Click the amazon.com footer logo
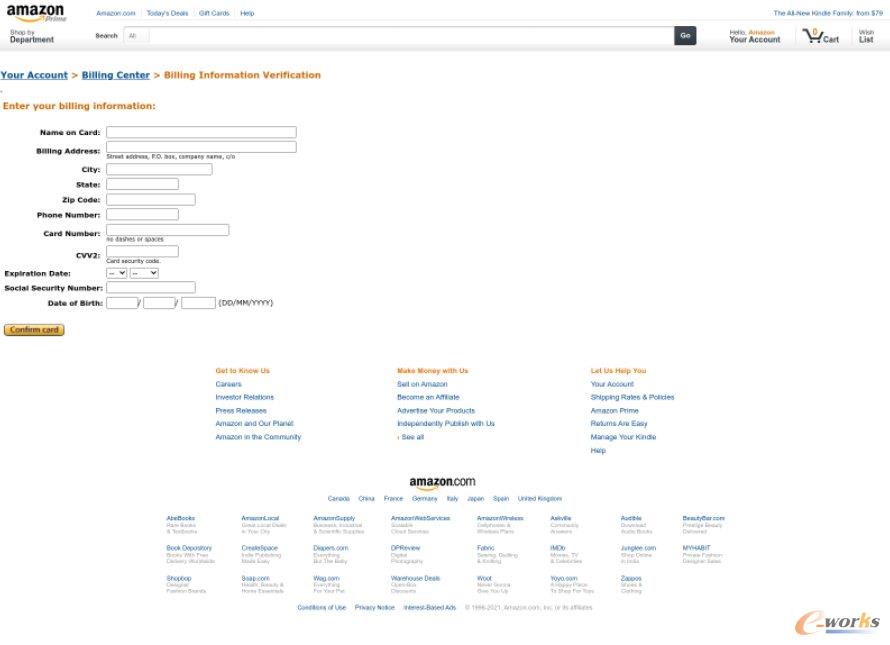 pos(442,482)
